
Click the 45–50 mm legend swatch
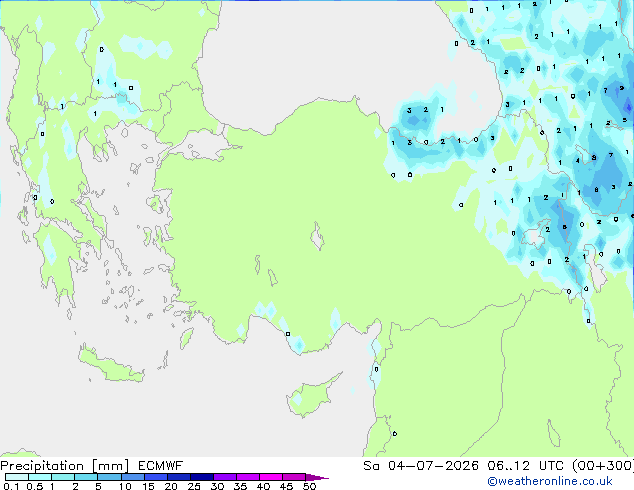[294, 477]
